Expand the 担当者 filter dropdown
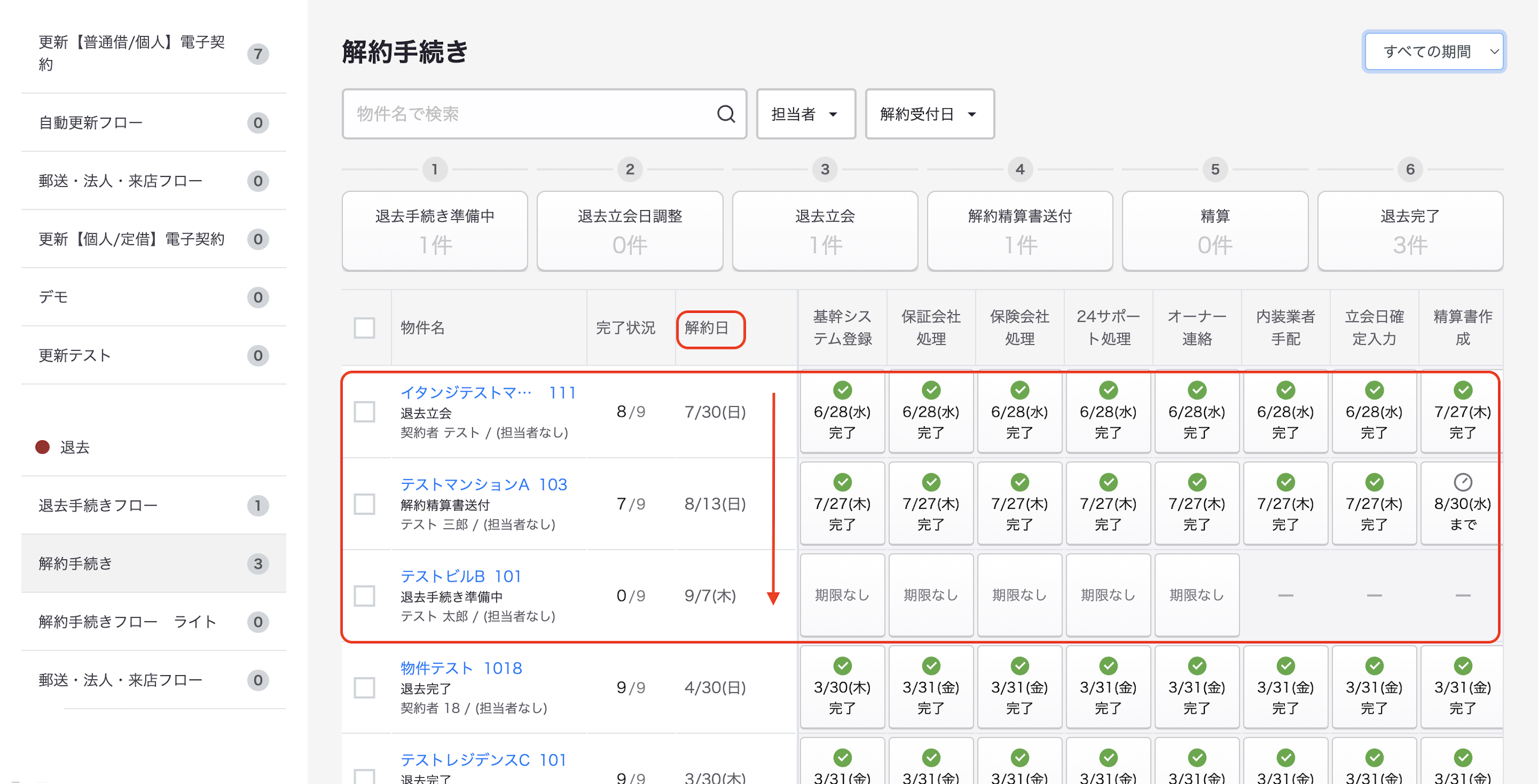The height and width of the screenshot is (784, 1538). coord(806,114)
